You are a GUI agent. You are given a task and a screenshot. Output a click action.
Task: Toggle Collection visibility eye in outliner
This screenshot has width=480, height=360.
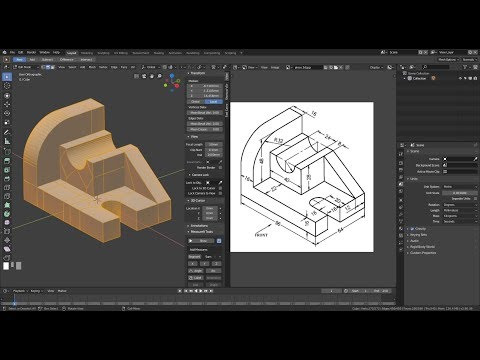(x=460, y=78)
